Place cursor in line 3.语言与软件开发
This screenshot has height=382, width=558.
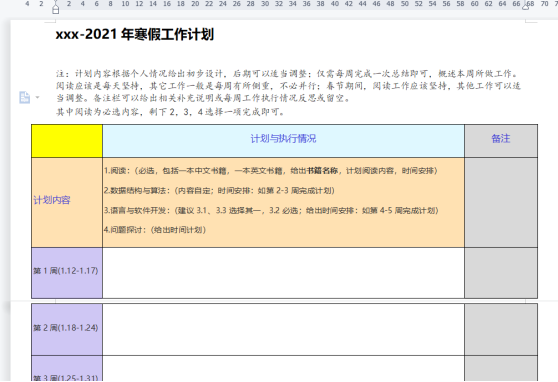pos(271,210)
